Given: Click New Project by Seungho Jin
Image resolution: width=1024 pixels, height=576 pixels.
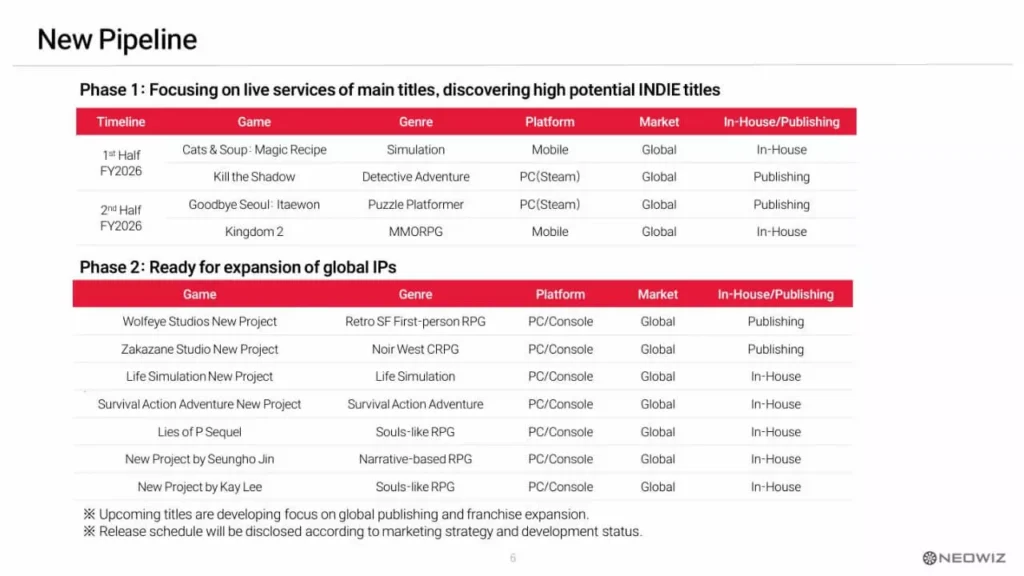Looking at the screenshot, I should (x=200, y=460).
